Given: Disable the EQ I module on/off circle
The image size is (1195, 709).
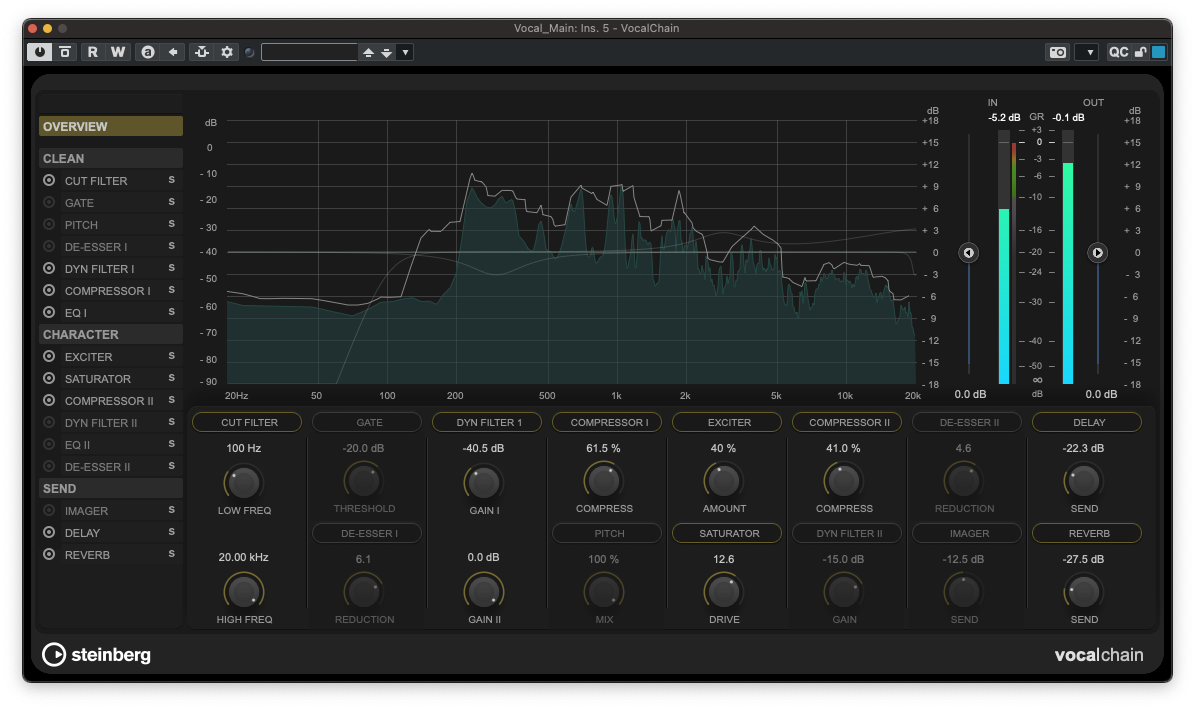Looking at the screenshot, I should tap(49, 313).
